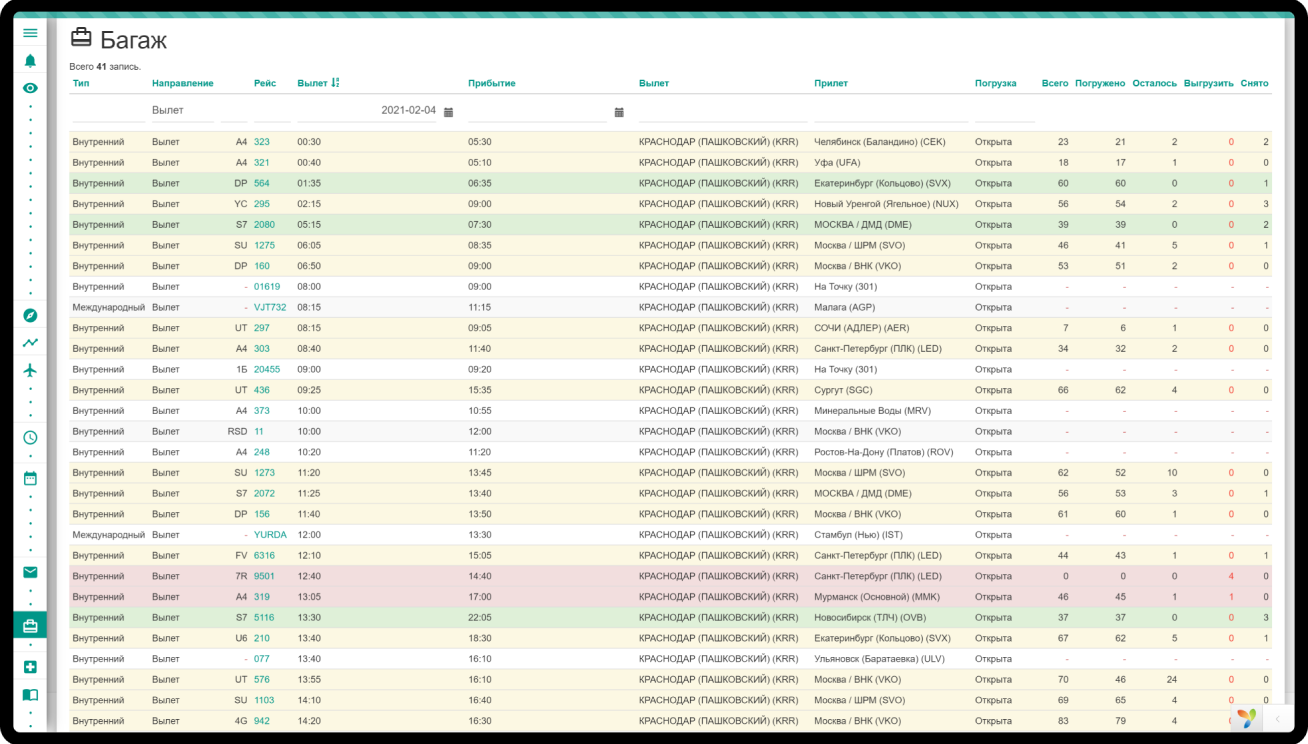
Task: Open flight link VJT732
Action: (270, 308)
